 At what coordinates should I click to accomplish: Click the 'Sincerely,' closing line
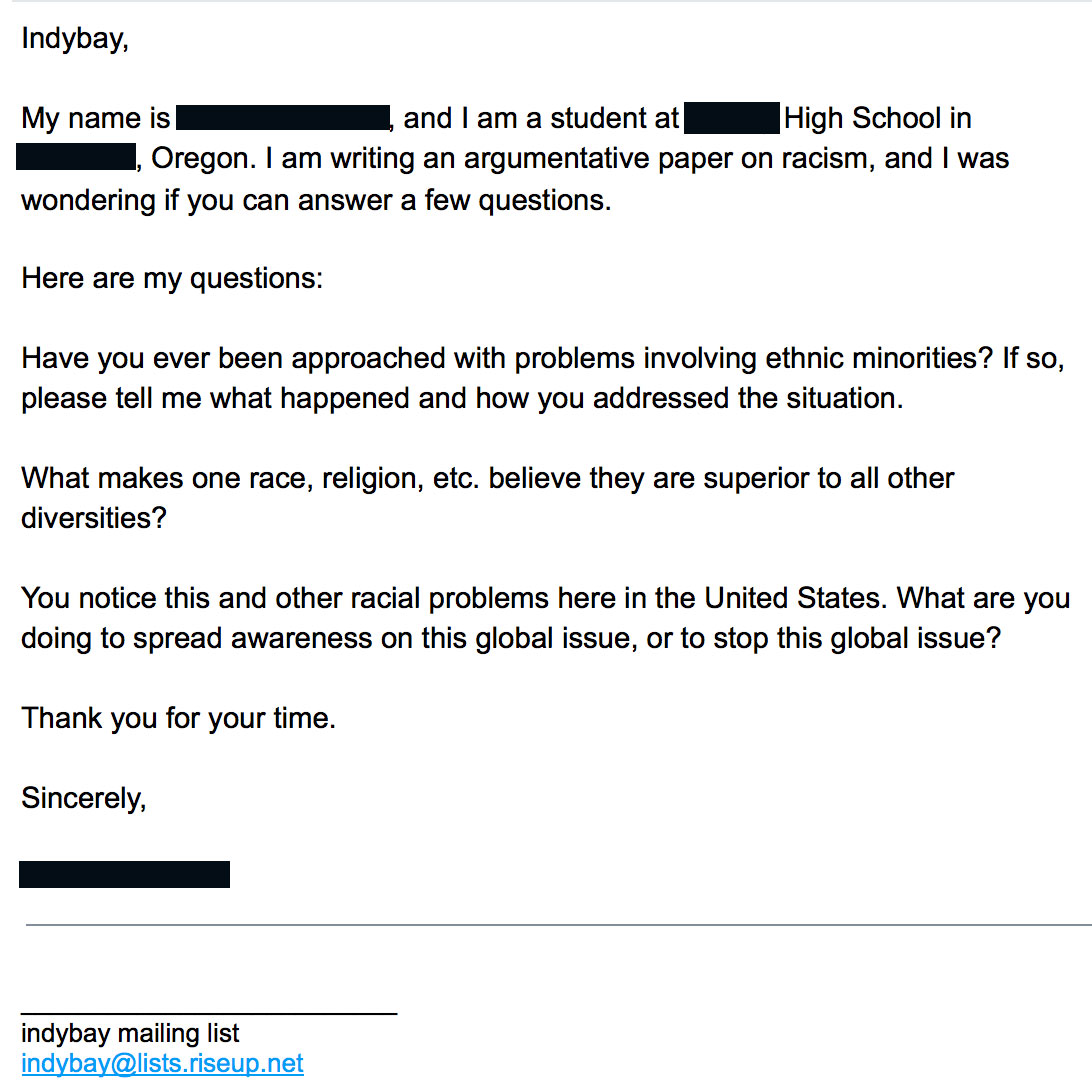[84, 799]
